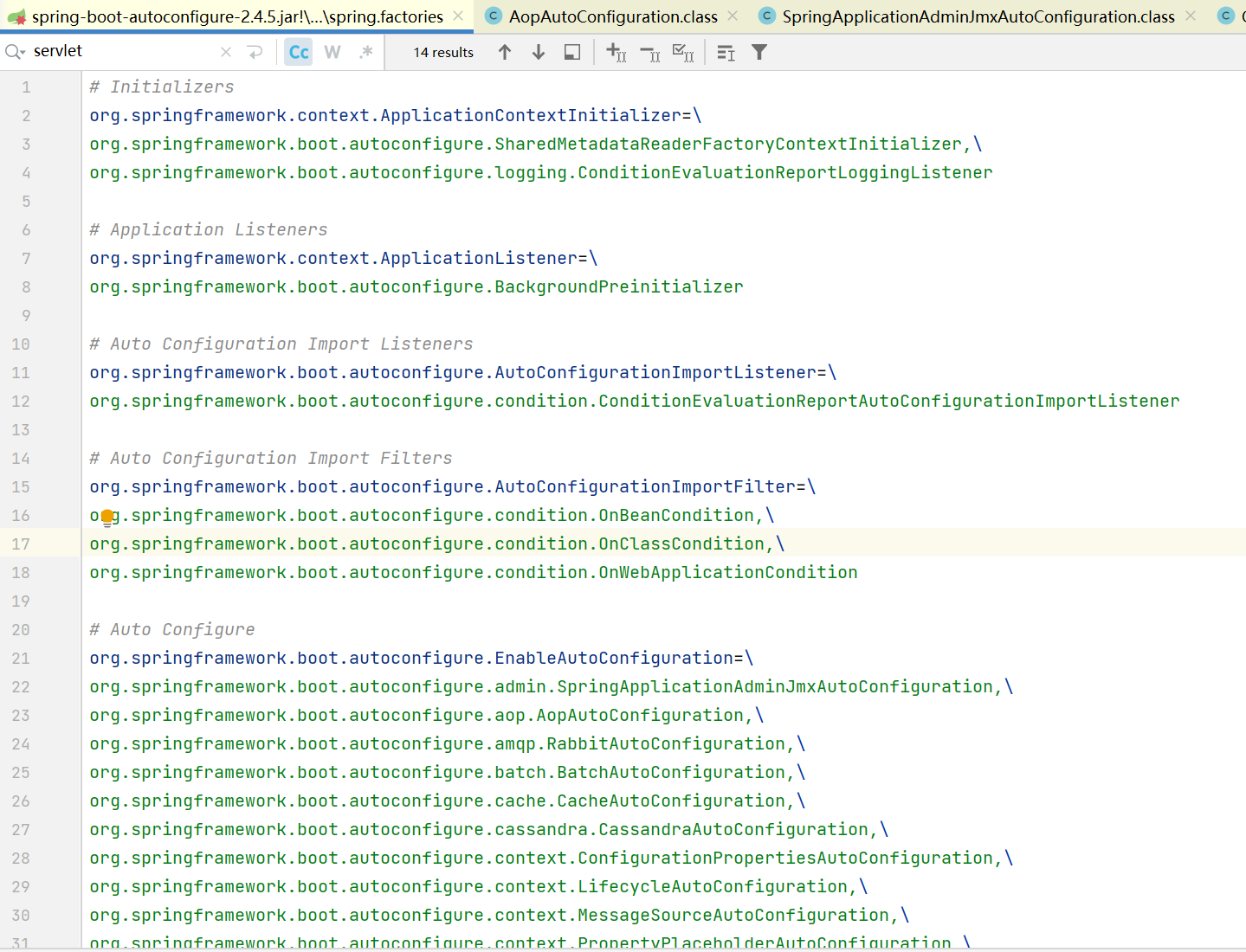Viewport: 1246px width, 952px height.
Task: Click BatchAutoConfiguration line
Action: point(448,772)
